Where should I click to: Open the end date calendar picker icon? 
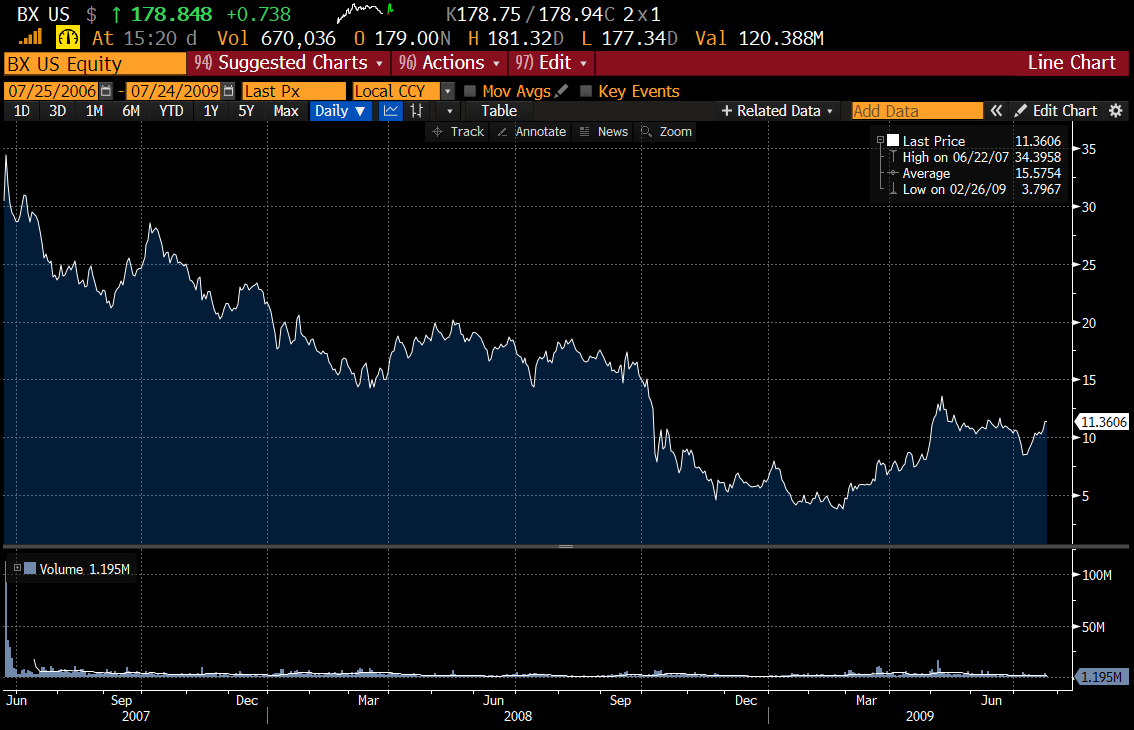[x=229, y=90]
